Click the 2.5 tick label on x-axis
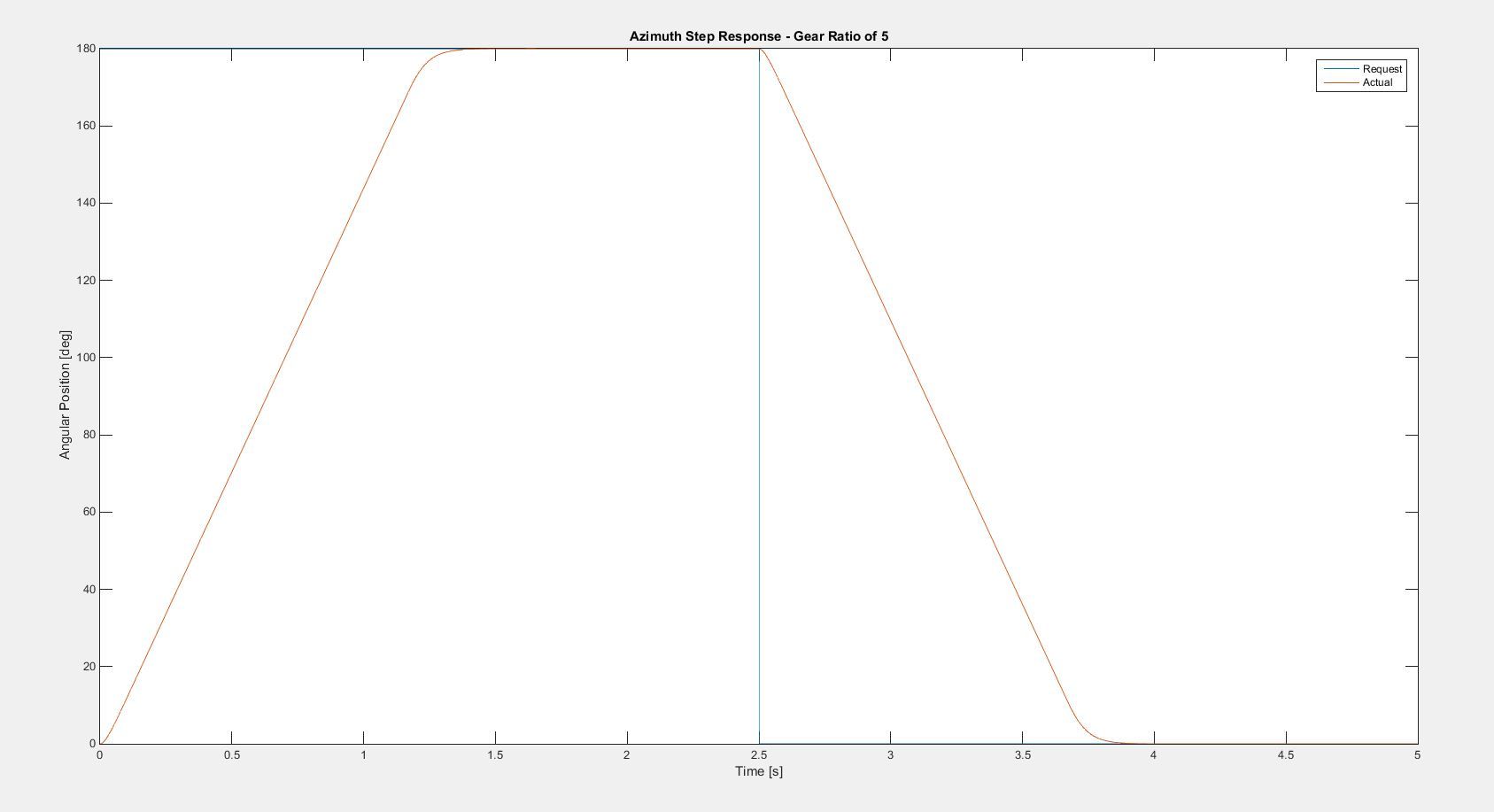 pyautogui.click(x=758, y=756)
